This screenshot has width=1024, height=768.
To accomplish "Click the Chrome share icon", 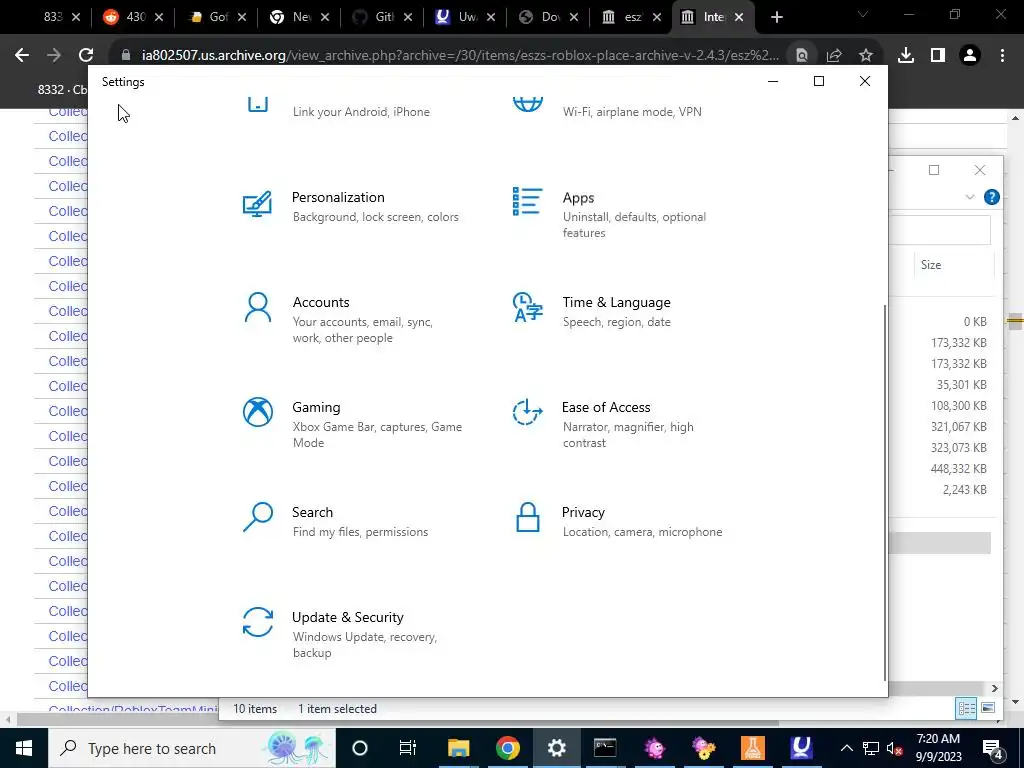I will [x=834, y=56].
